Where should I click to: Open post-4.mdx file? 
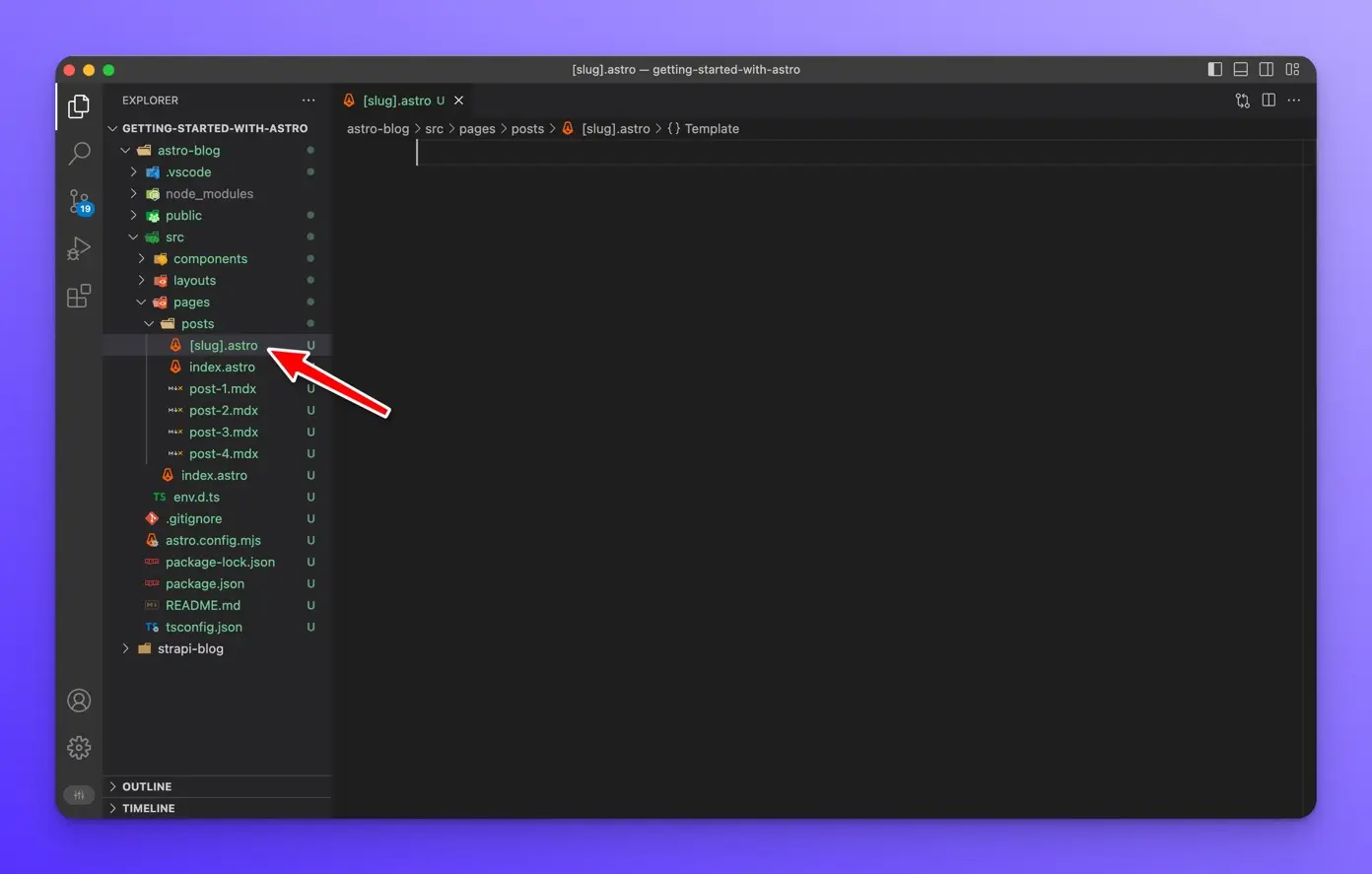point(217,454)
